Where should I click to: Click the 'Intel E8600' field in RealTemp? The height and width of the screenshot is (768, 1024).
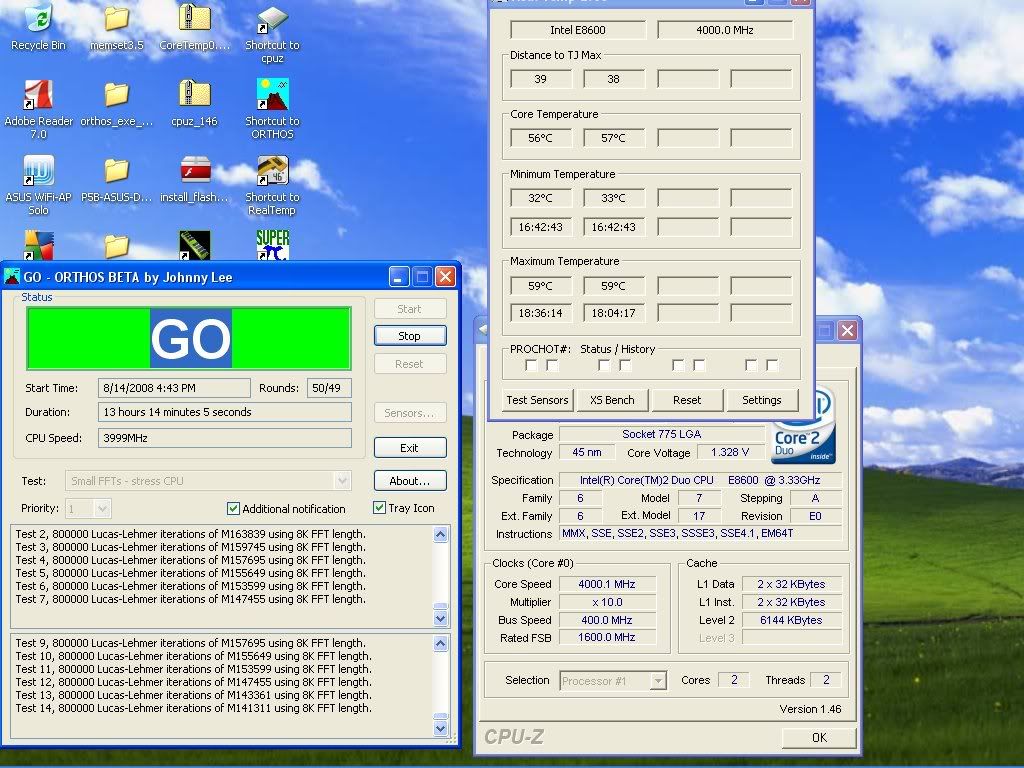(578, 30)
